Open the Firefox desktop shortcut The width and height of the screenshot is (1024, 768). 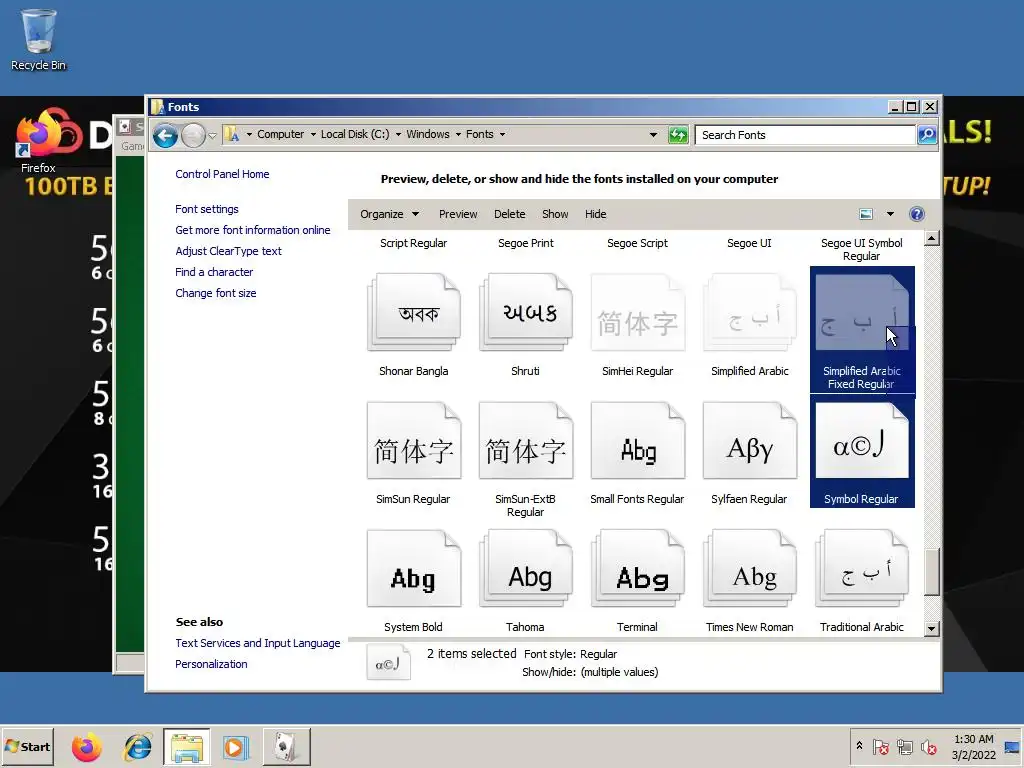click(38, 140)
